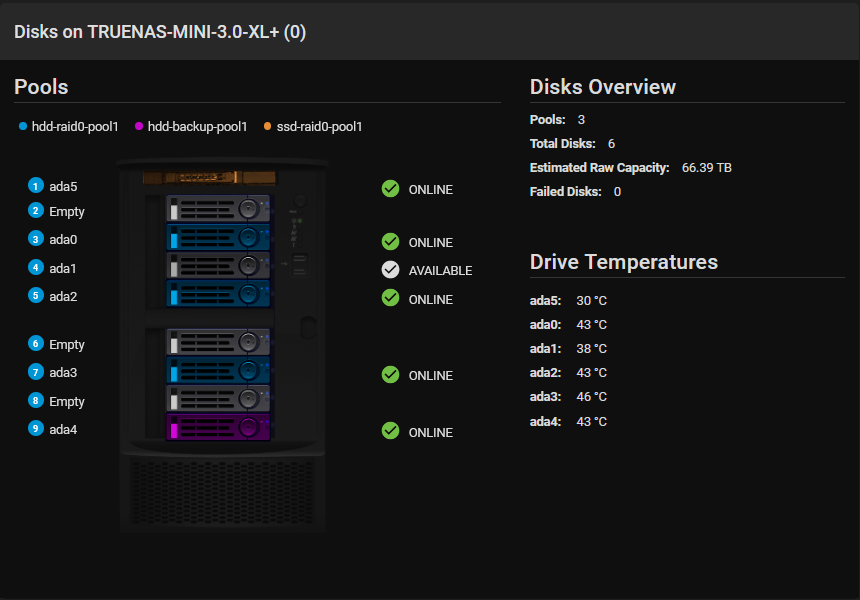Click the Empty label for slot 2
860x600 pixels.
tap(67, 212)
